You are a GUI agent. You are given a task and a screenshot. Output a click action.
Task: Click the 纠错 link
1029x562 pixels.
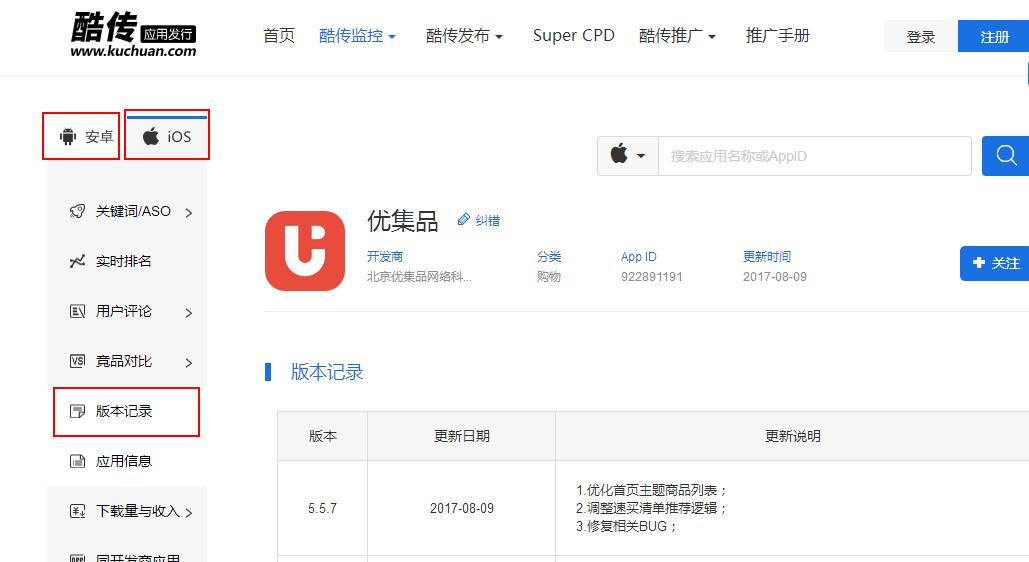[488, 221]
